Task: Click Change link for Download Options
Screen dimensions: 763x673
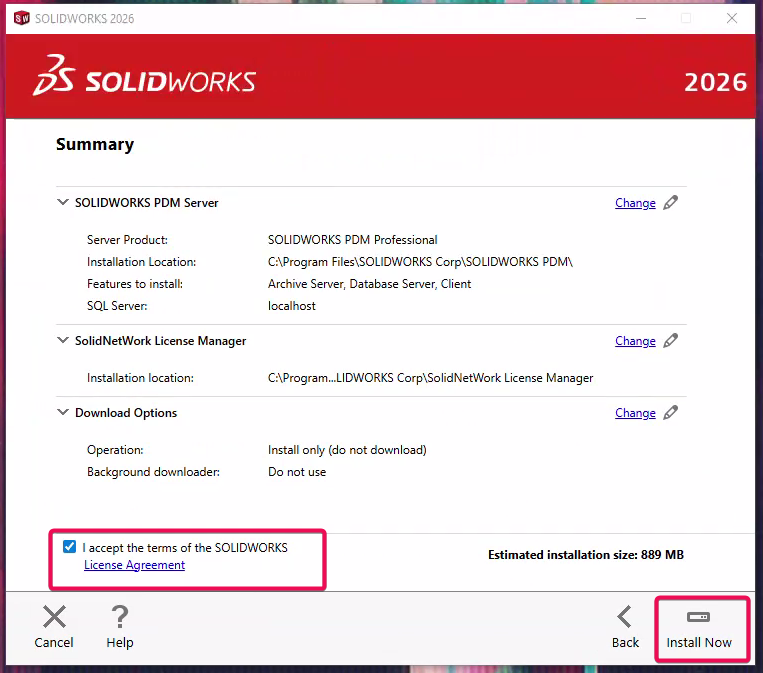Action: pyautogui.click(x=635, y=413)
